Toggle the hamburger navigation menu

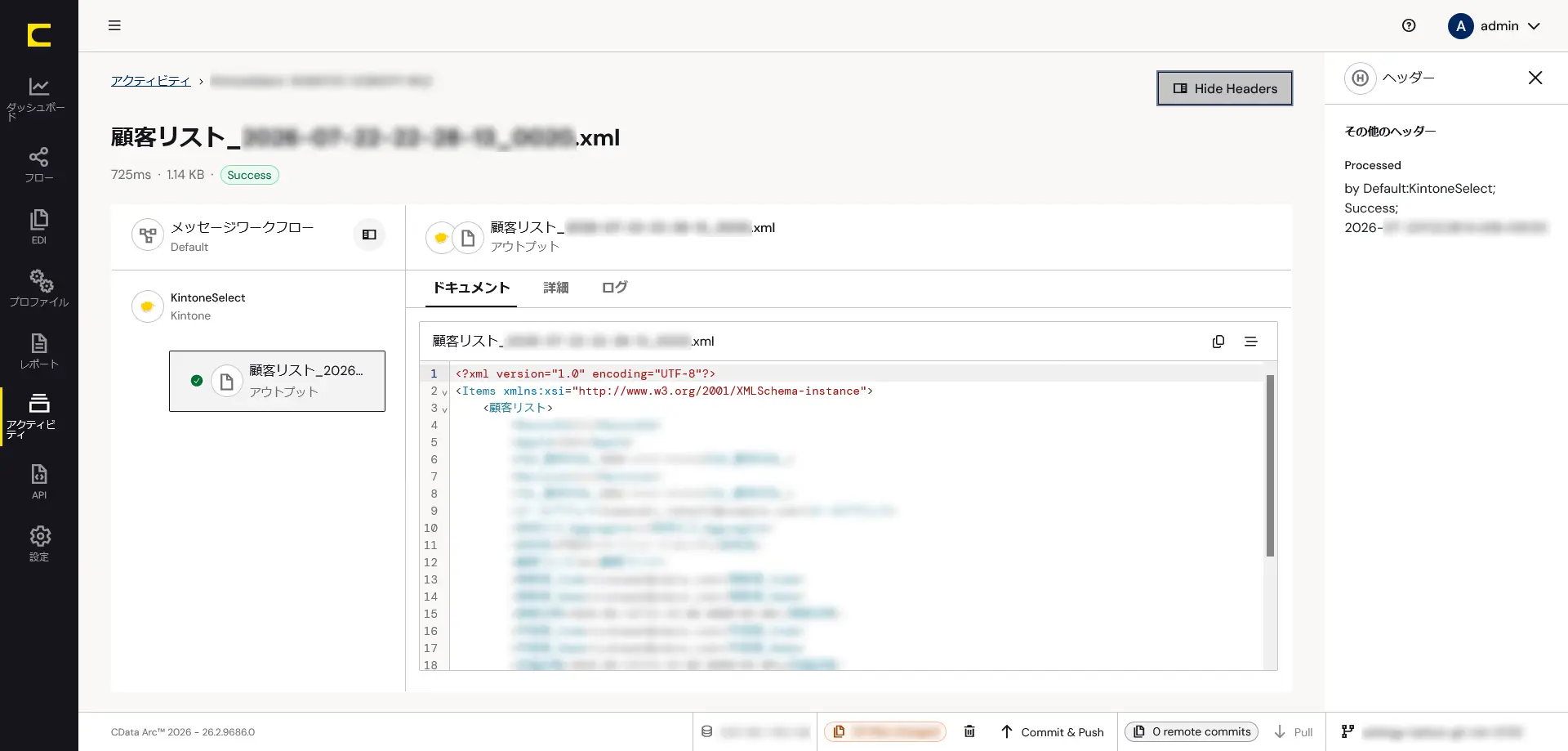(x=114, y=25)
